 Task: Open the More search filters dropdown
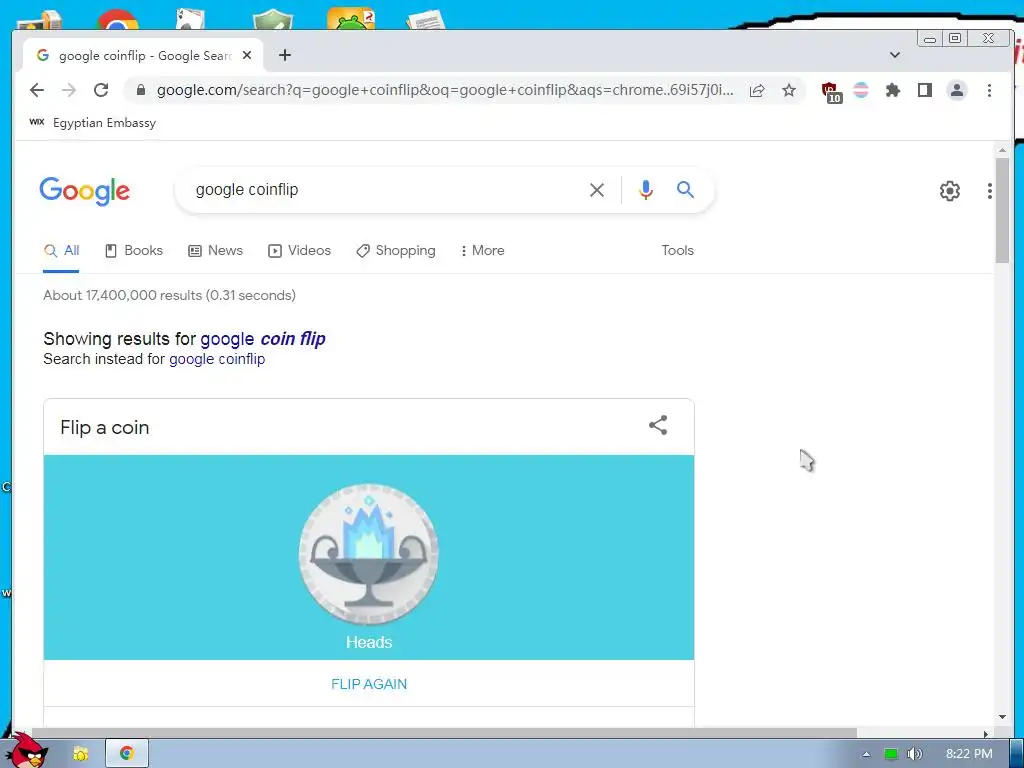[x=482, y=251]
